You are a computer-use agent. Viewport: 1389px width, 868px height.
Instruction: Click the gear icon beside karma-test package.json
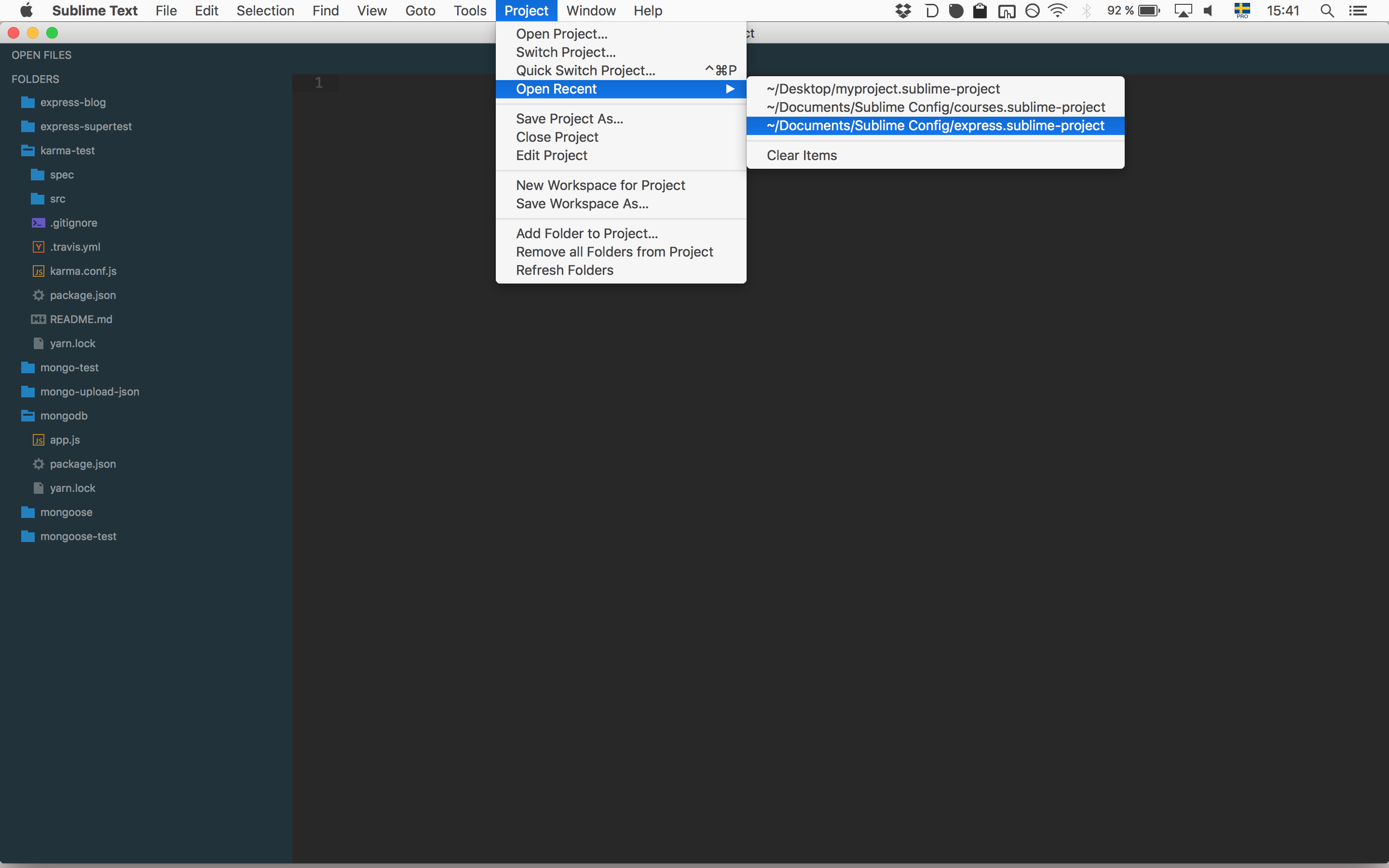coord(38,295)
